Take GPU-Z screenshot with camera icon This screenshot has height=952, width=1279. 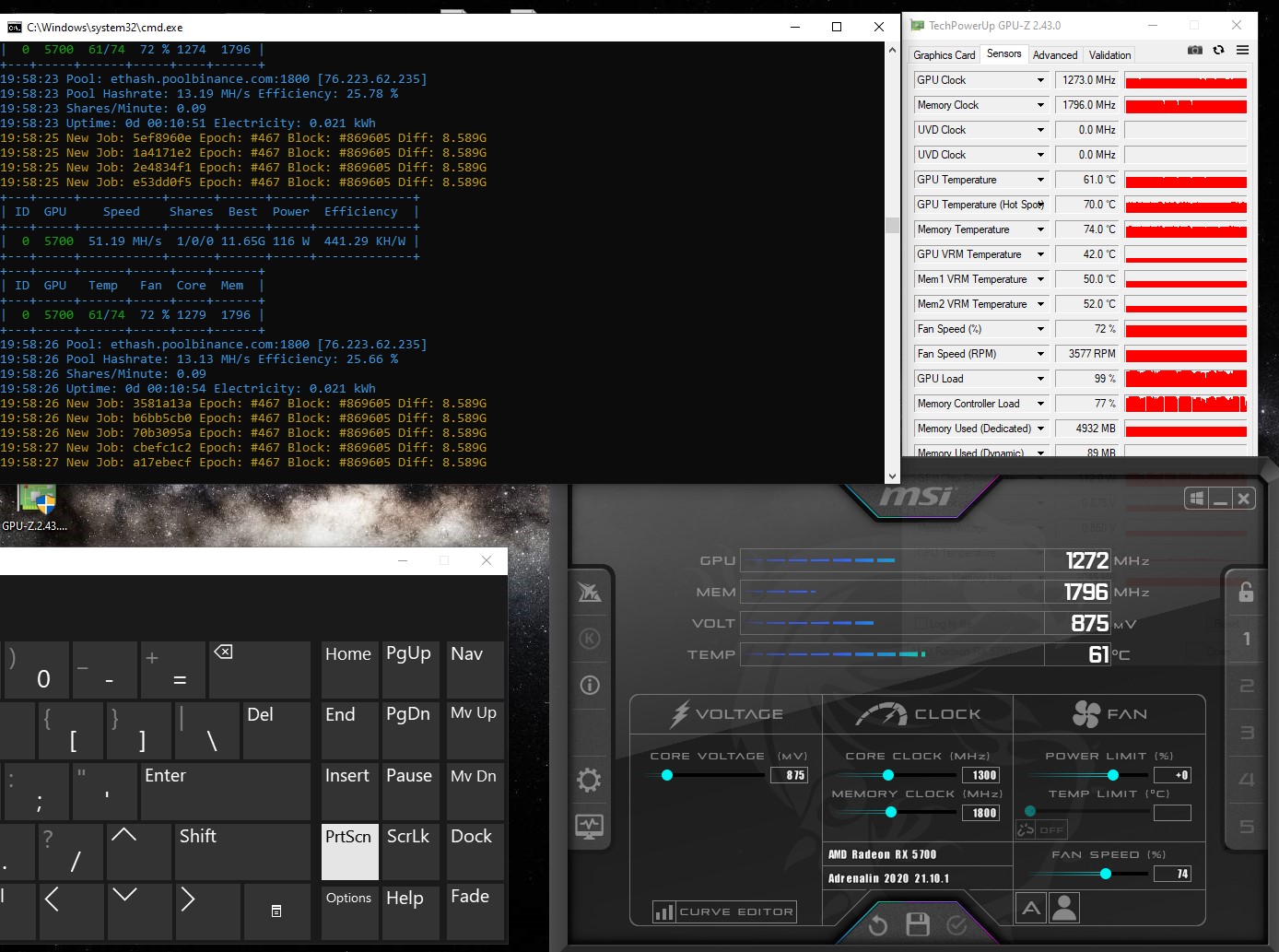(1195, 51)
